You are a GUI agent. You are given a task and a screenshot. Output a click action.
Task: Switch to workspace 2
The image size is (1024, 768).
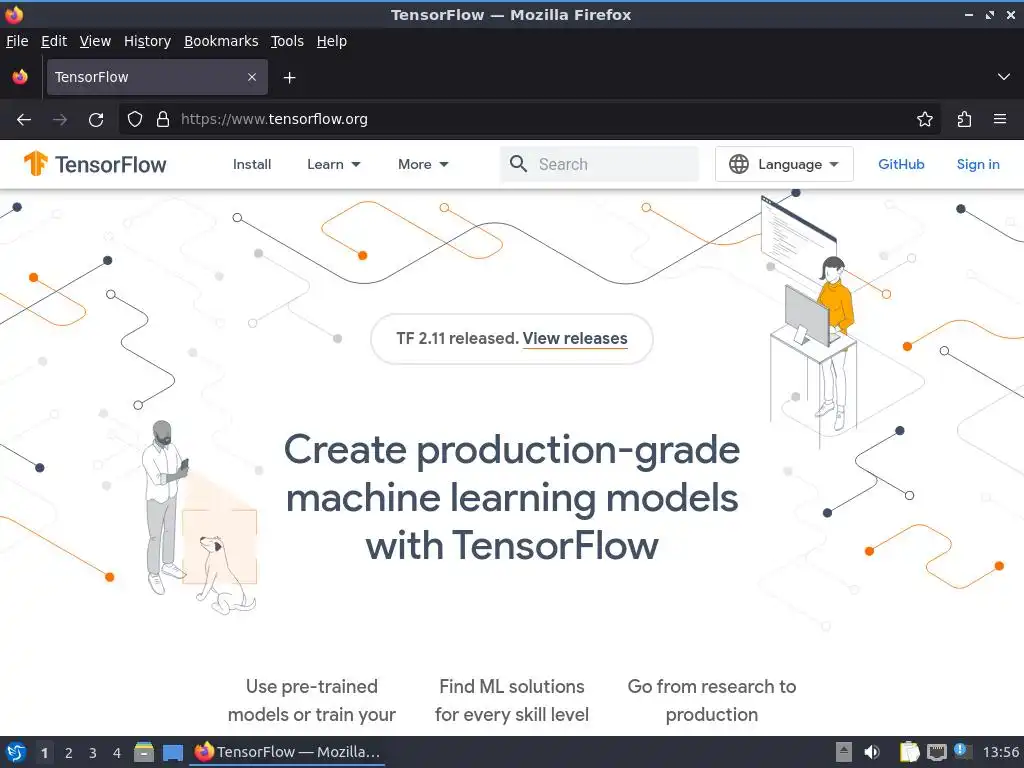pos(69,753)
